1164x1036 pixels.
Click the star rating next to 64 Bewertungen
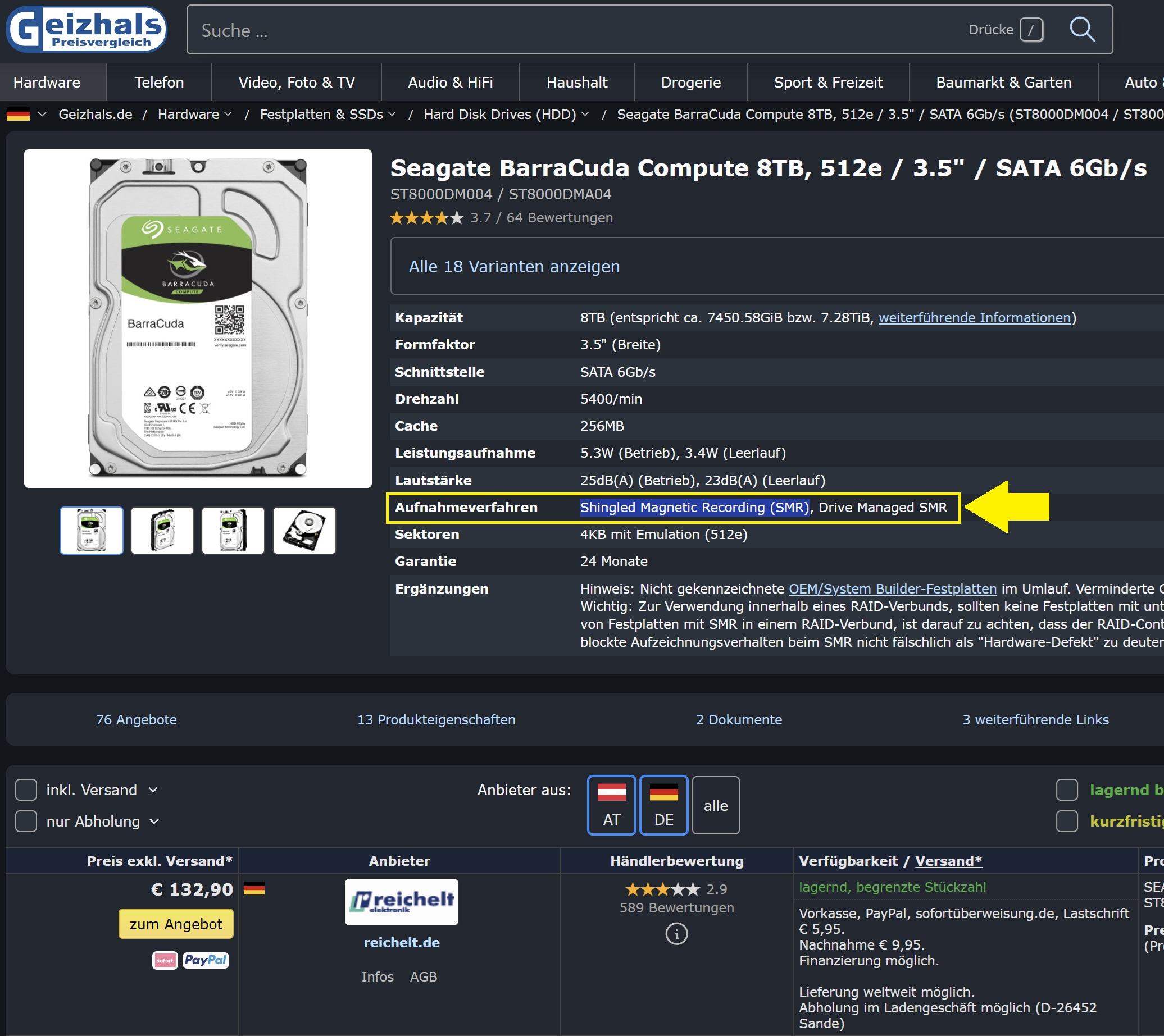426,218
